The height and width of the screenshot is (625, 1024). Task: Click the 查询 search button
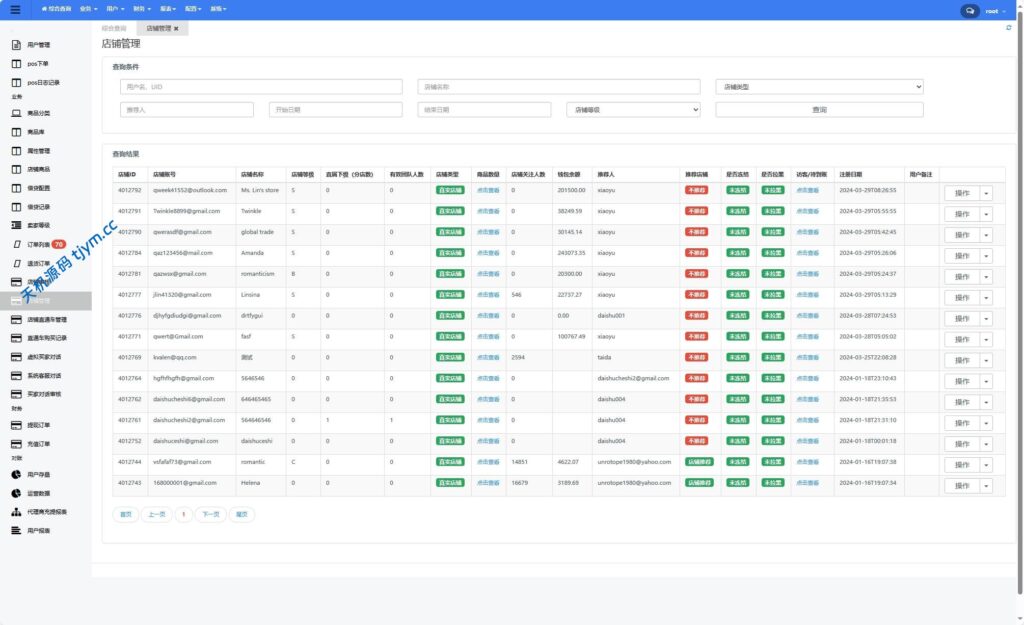819,110
